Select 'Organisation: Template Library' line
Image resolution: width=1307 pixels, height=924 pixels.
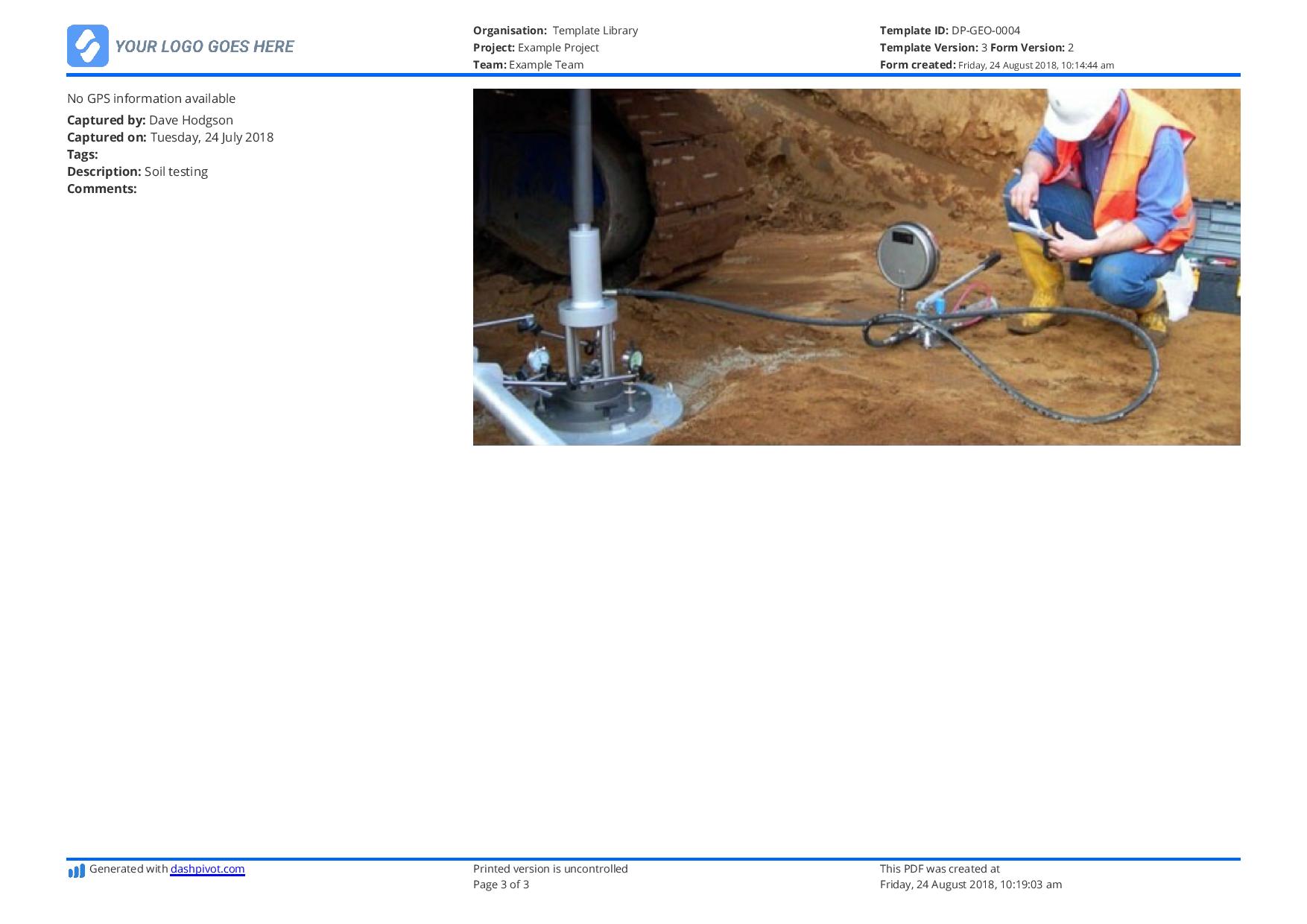click(555, 31)
